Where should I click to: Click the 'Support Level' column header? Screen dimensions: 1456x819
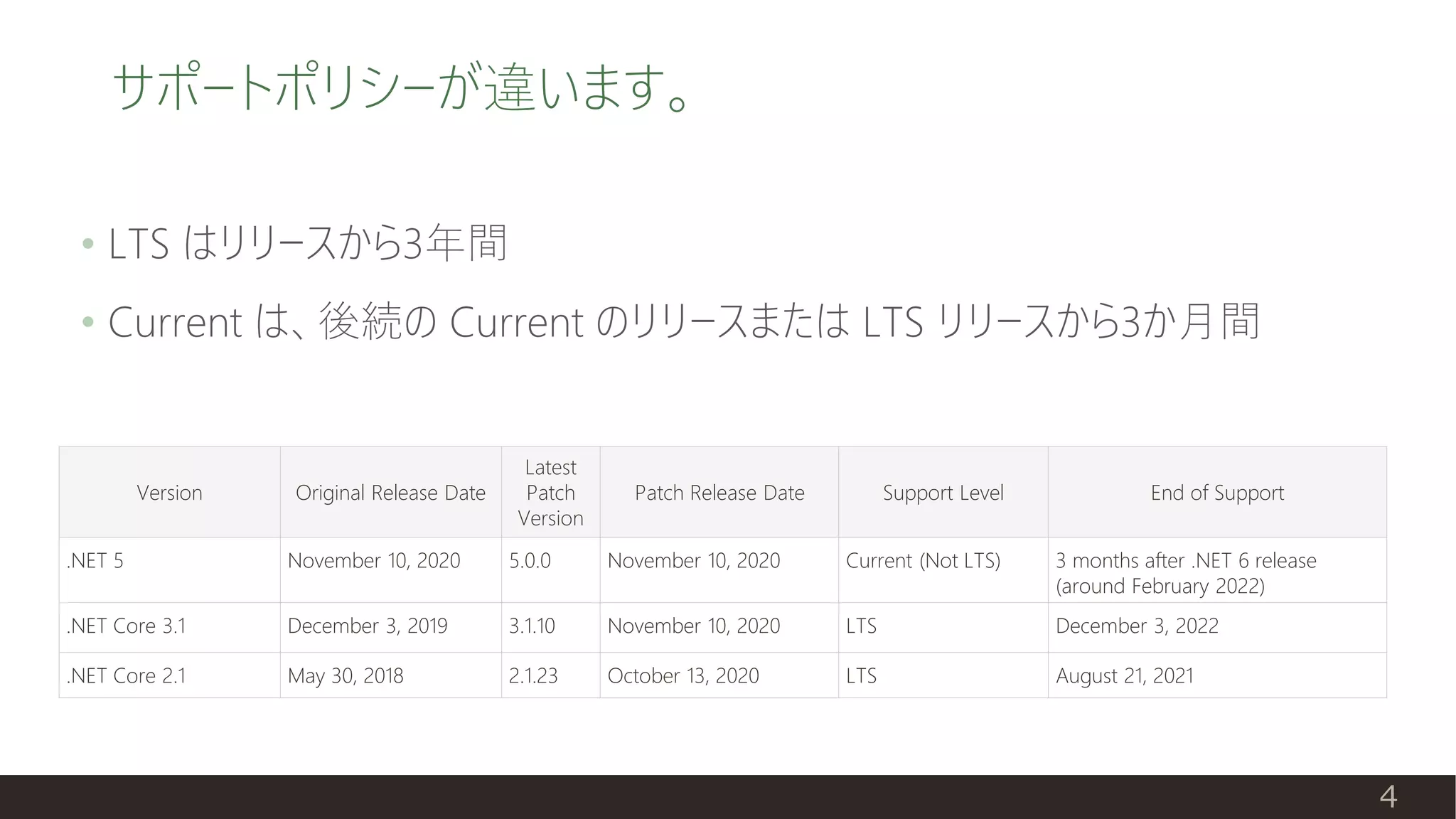(x=943, y=492)
